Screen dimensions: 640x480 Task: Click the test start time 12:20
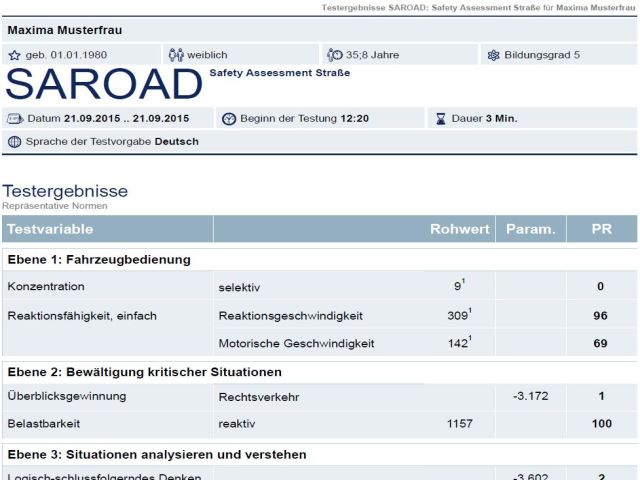(x=354, y=119)
